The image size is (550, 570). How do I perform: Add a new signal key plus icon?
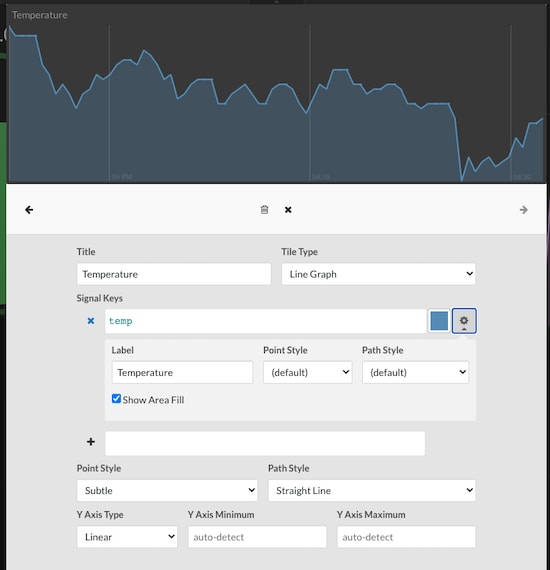[x=91, y=442]
